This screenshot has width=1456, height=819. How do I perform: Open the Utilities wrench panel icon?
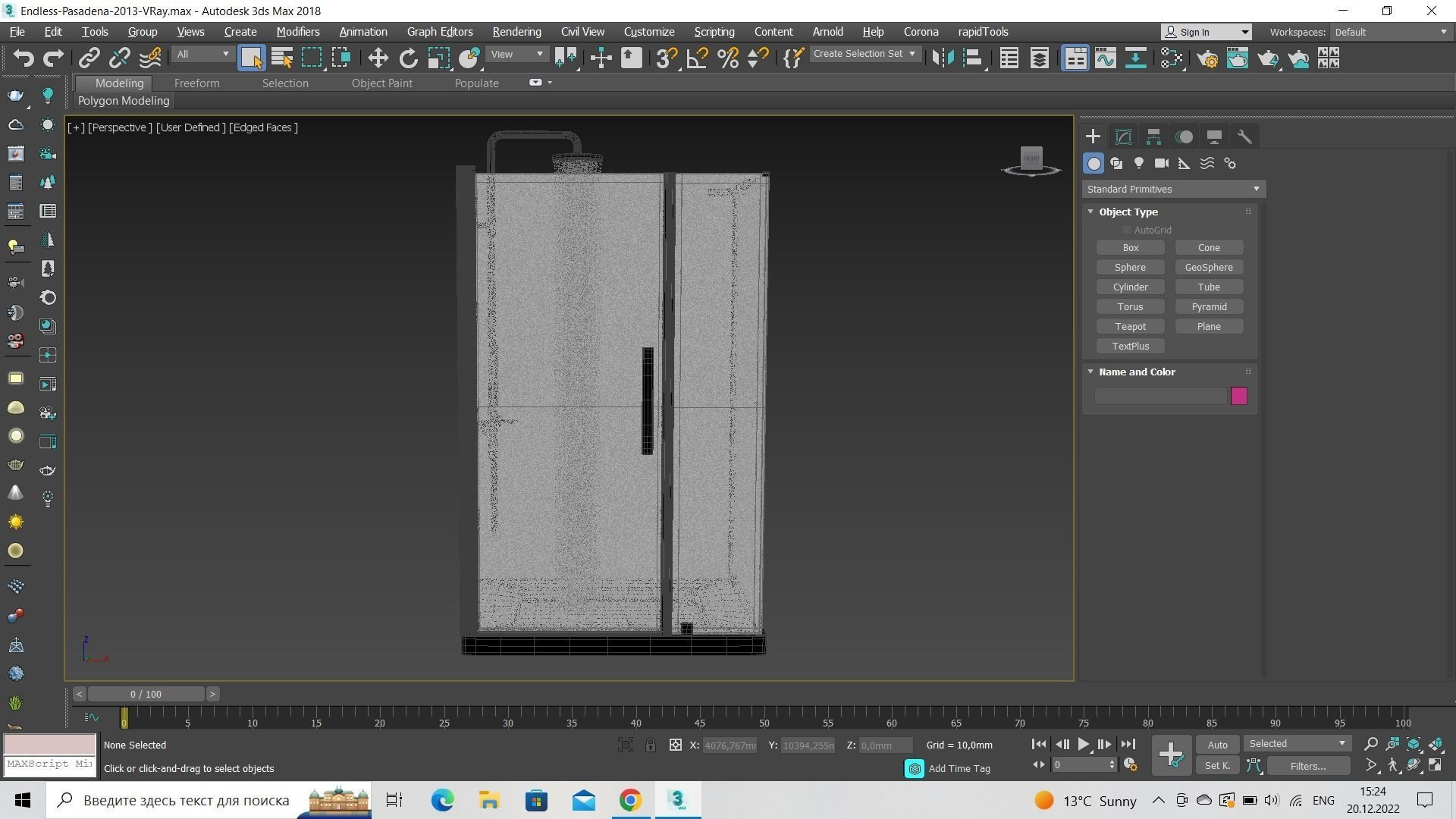(1244, 137)
